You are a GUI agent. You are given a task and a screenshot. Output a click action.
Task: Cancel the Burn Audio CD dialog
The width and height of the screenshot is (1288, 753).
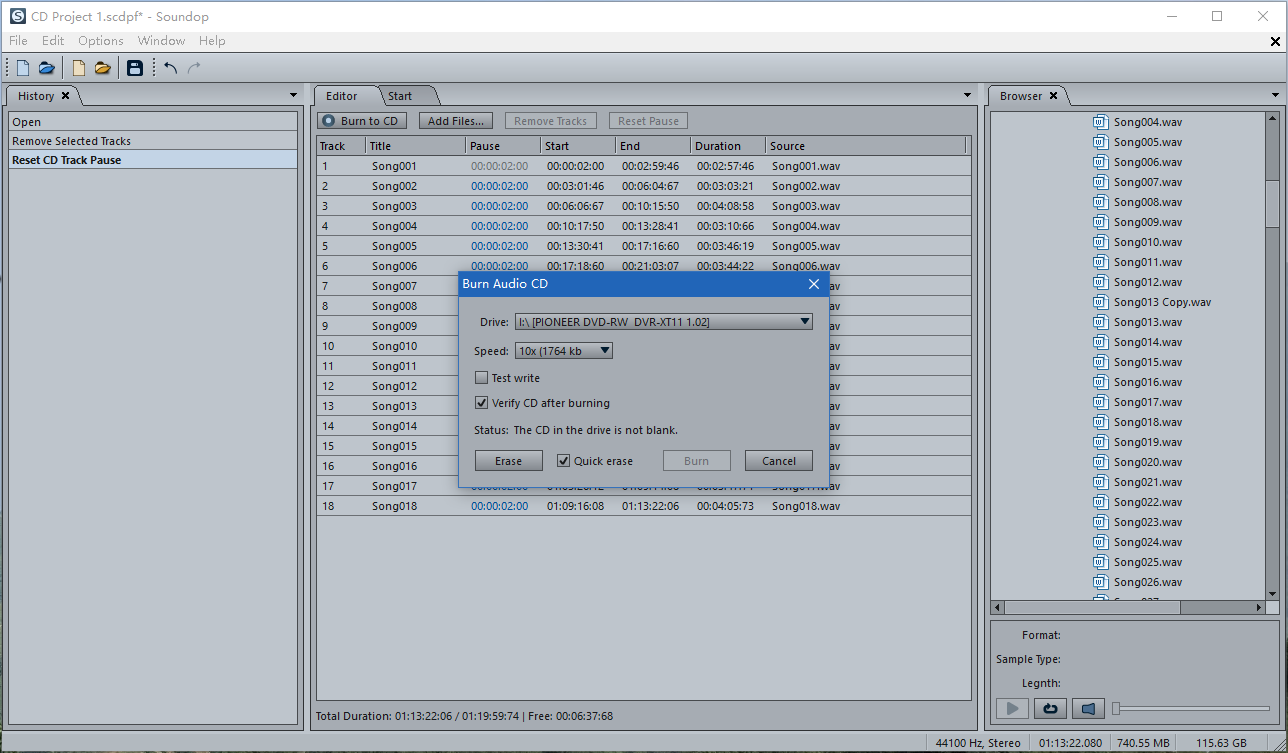[778, 461]
